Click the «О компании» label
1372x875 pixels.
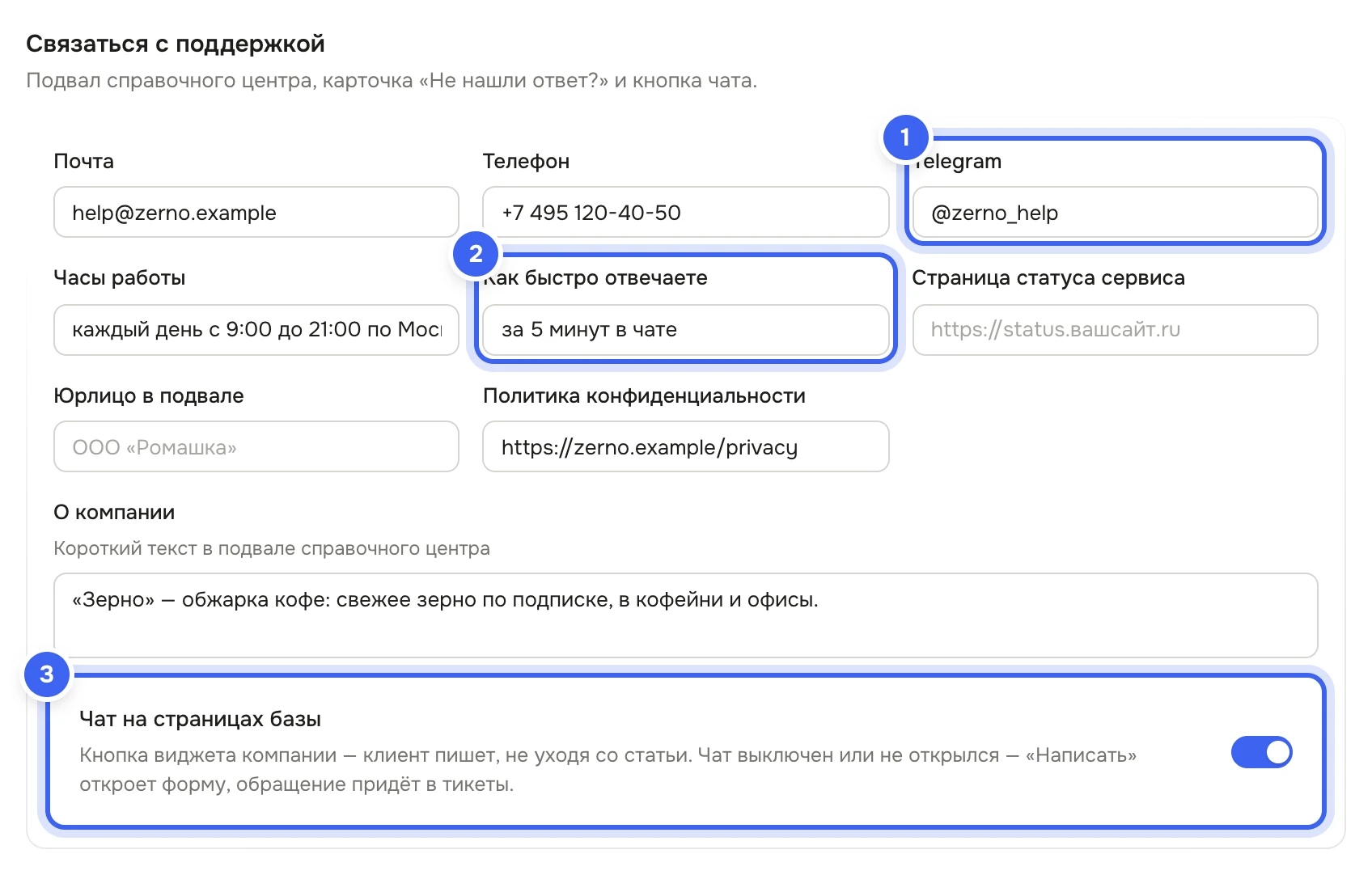point(114,512)
